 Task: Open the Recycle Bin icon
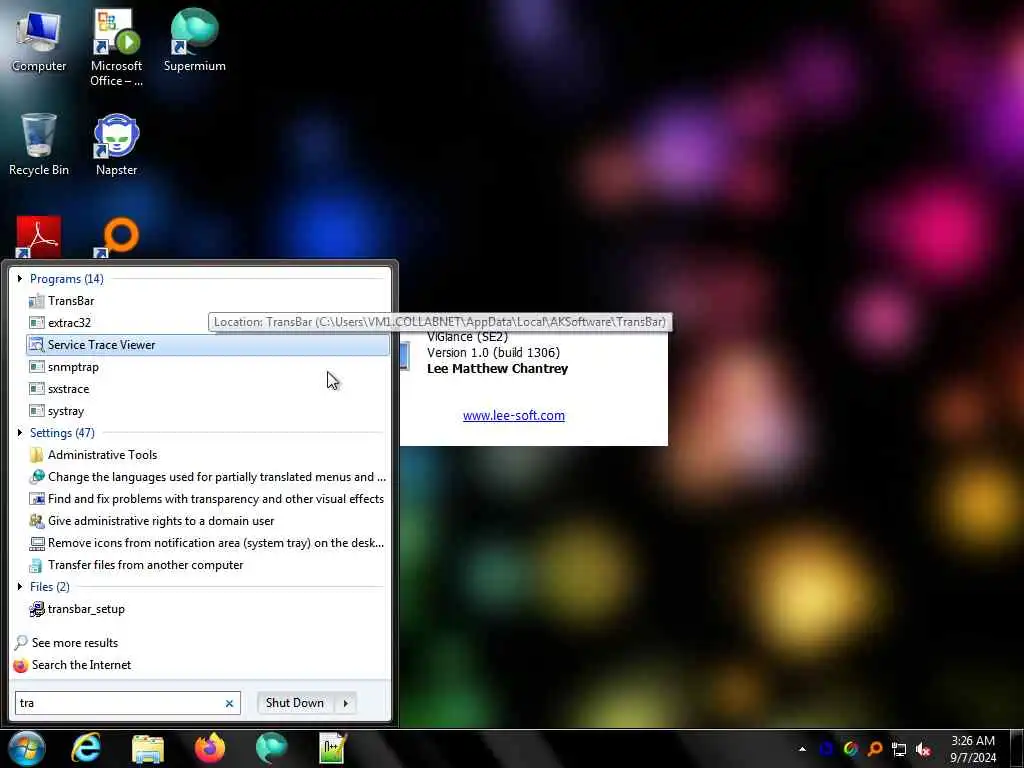coord(39,144)
